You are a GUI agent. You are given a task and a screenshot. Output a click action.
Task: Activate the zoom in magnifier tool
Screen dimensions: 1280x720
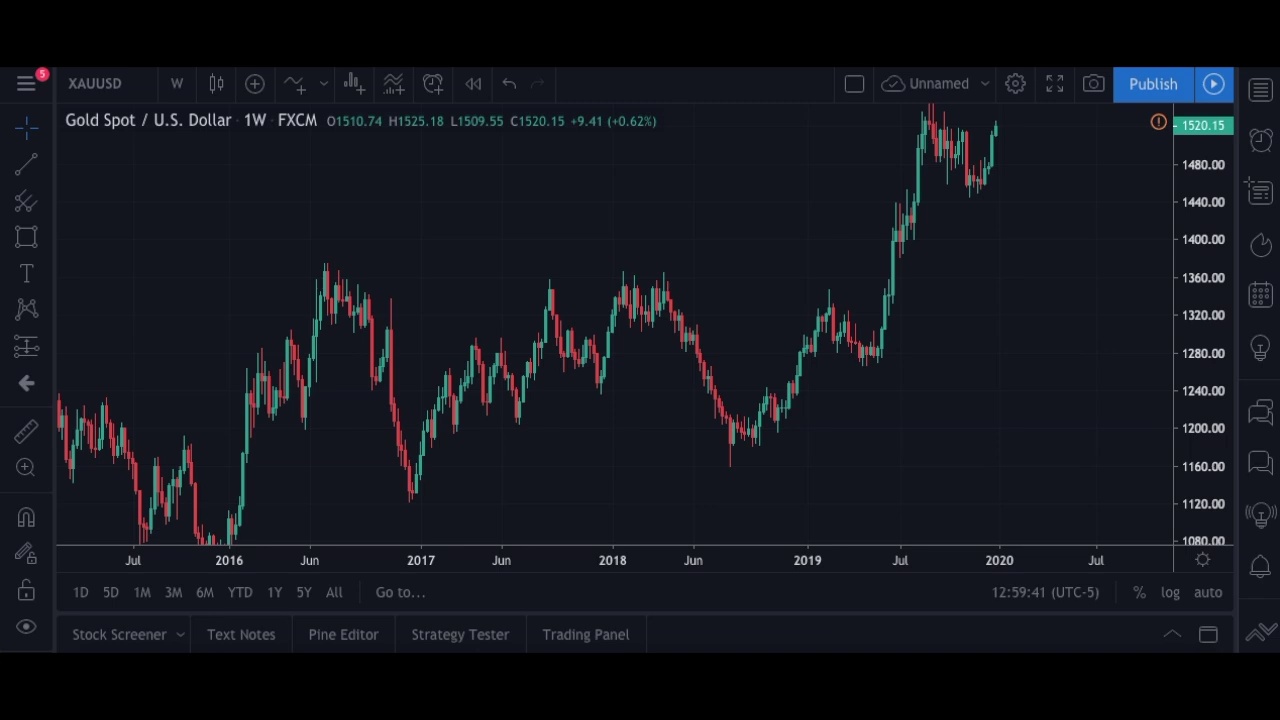click(26, 467)
